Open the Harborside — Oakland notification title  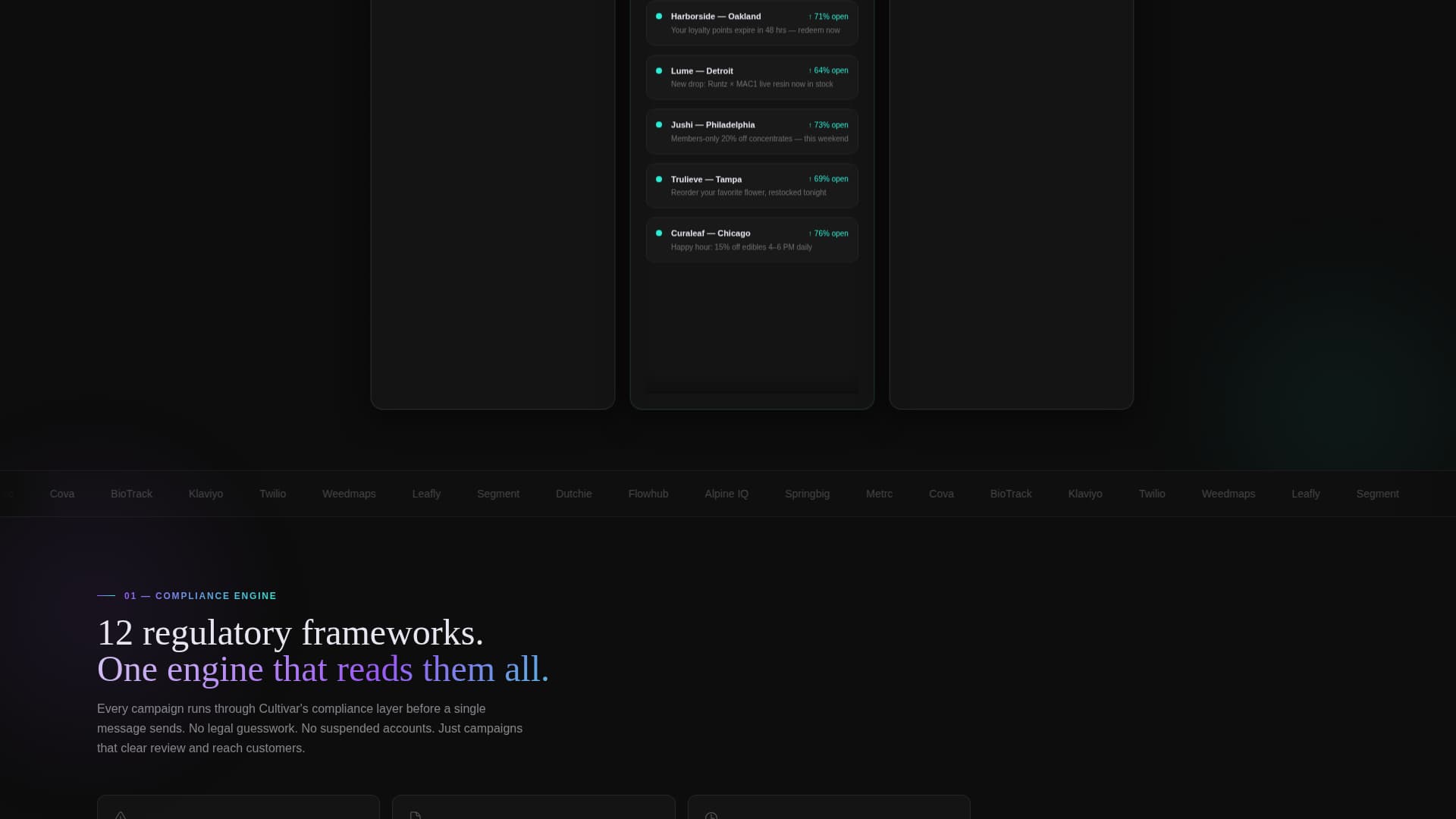point(715,16)
